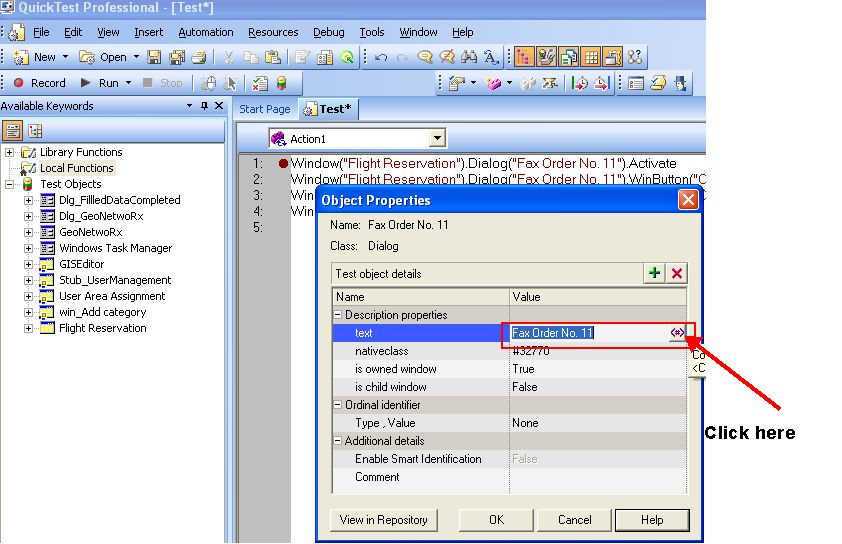The width and height of the screenshot is (842, 544).
Task: Select Windows Task Manager tree item
Action: 115,248
